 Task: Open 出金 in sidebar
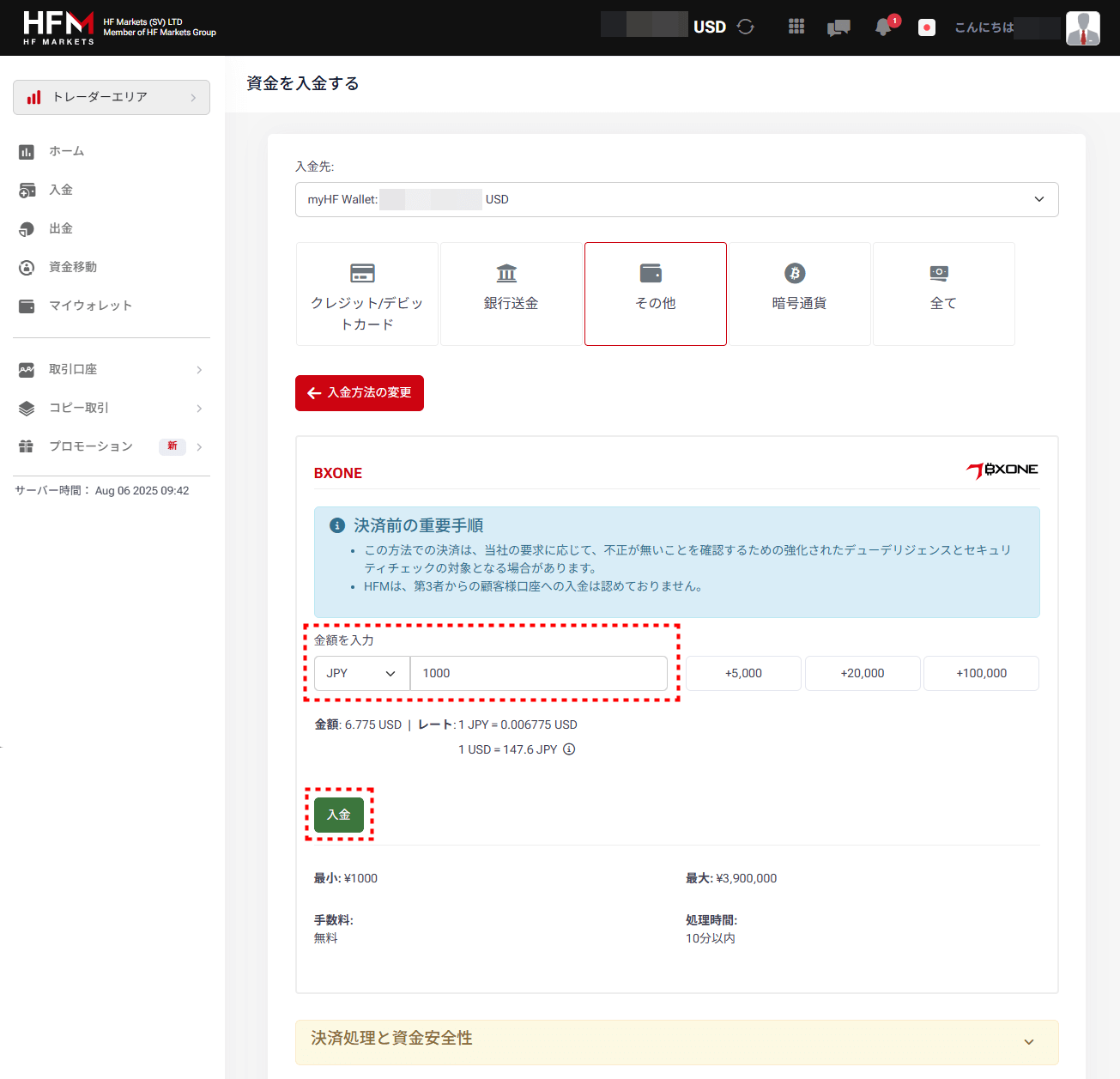tap(61, 228)
